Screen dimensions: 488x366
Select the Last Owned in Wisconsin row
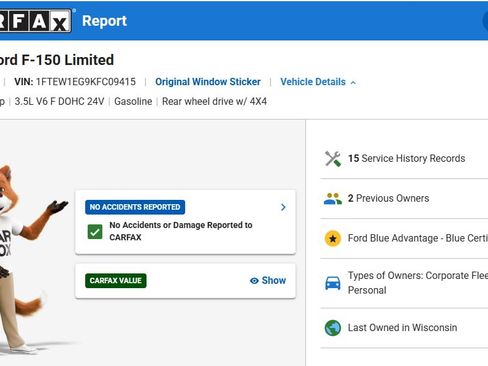click(404, 328)
